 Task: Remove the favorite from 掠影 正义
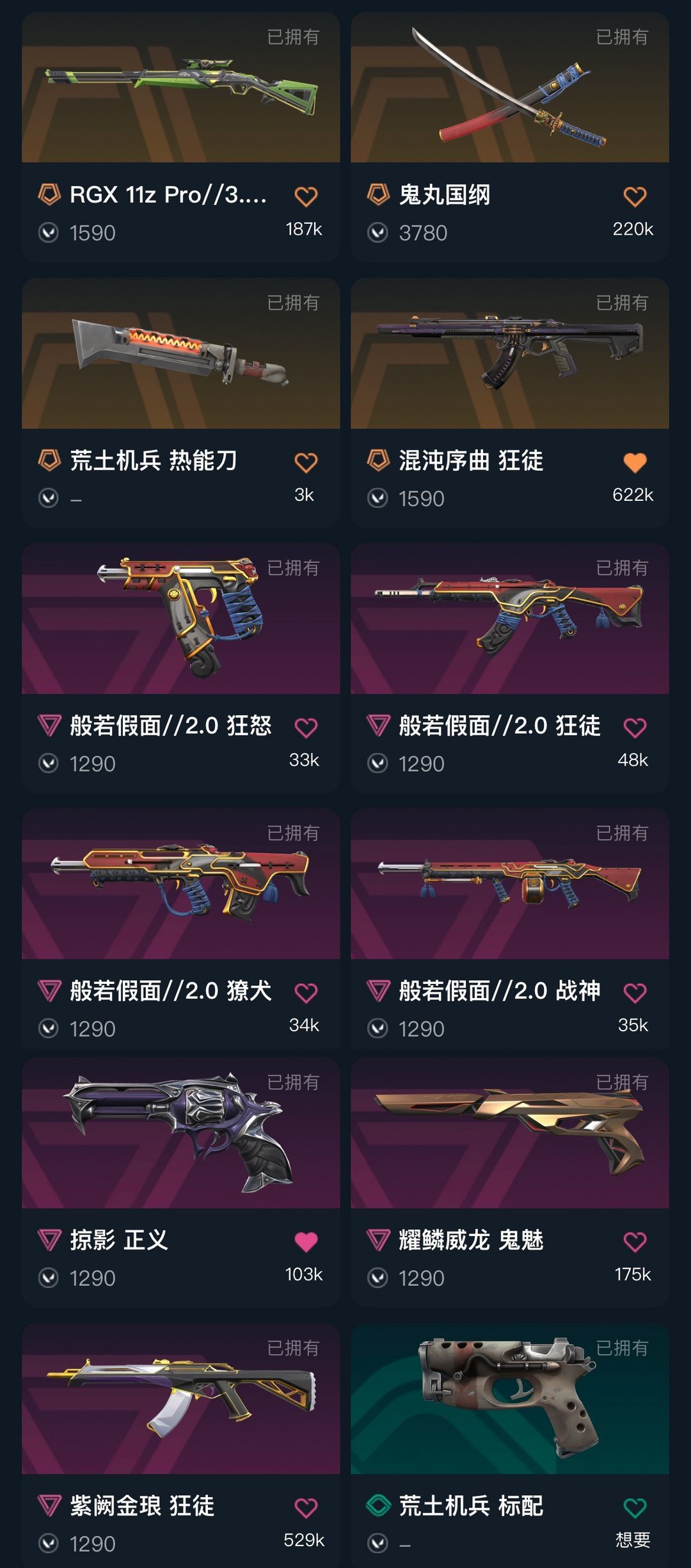click(306, 1242)
